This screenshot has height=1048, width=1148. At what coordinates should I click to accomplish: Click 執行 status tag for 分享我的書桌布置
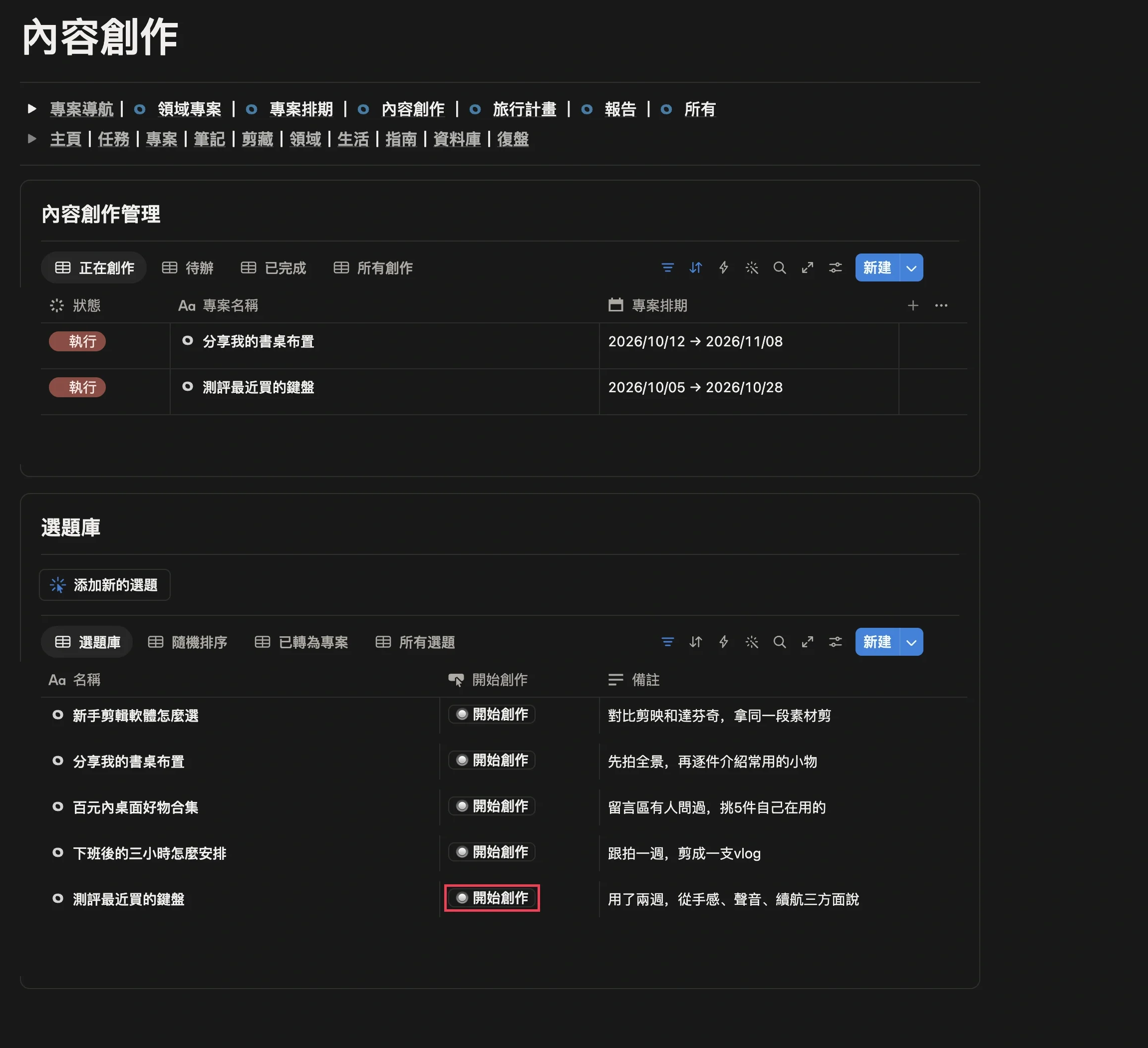pos(77,341)
